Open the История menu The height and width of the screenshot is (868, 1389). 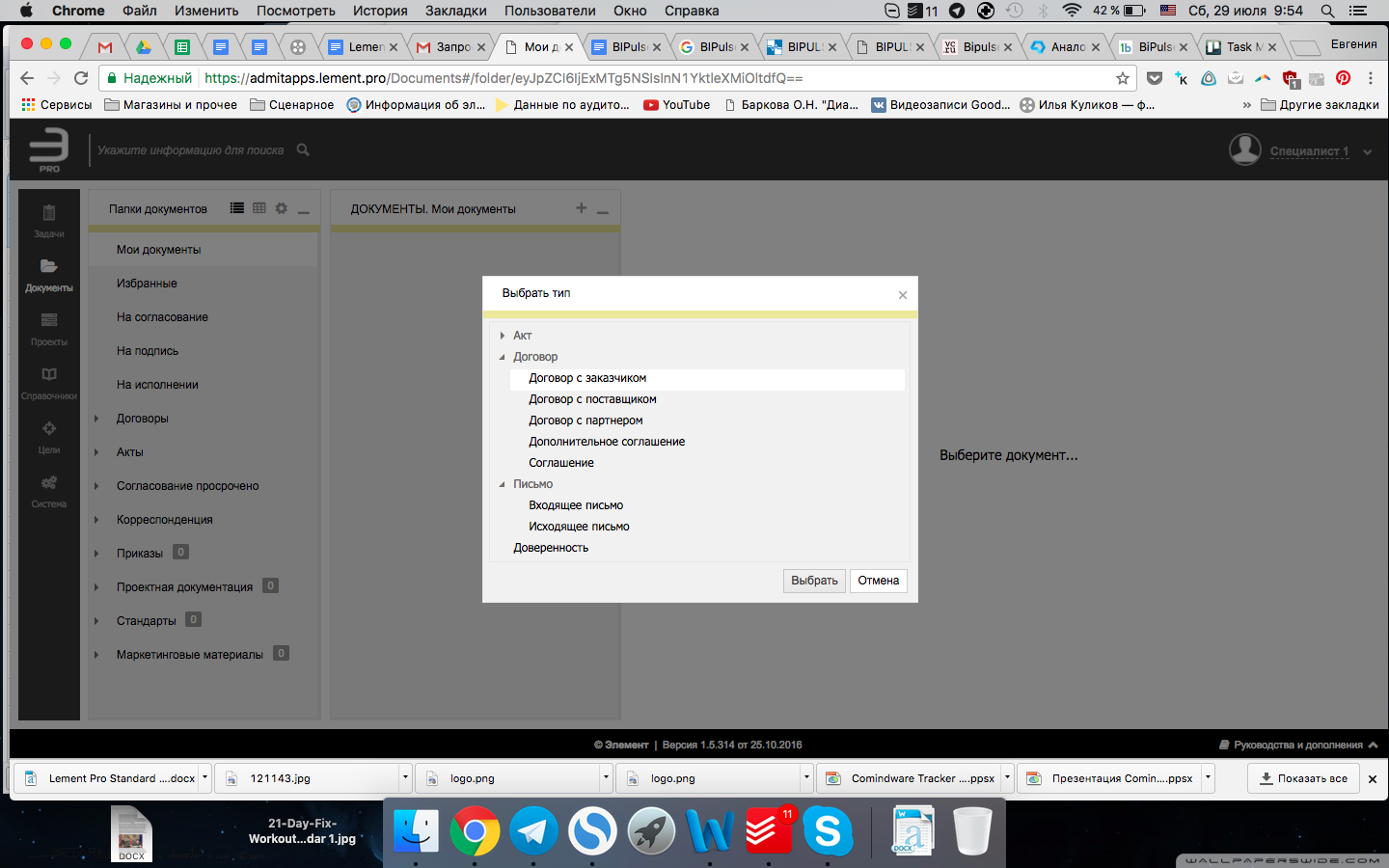click(x=380, y=11)
